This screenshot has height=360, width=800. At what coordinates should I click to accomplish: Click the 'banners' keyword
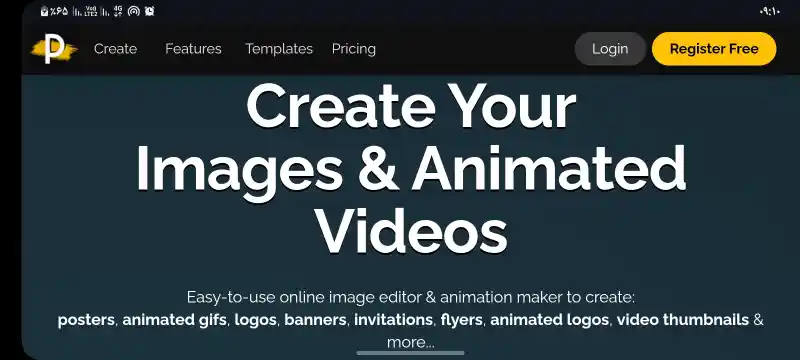click(x=316, y=320)
